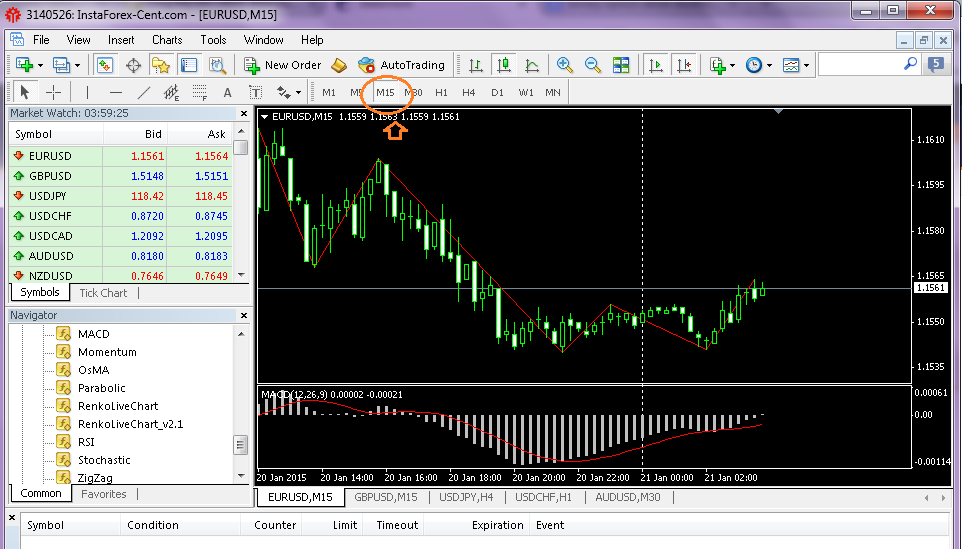Open the Charts menu

coord(167,40)
